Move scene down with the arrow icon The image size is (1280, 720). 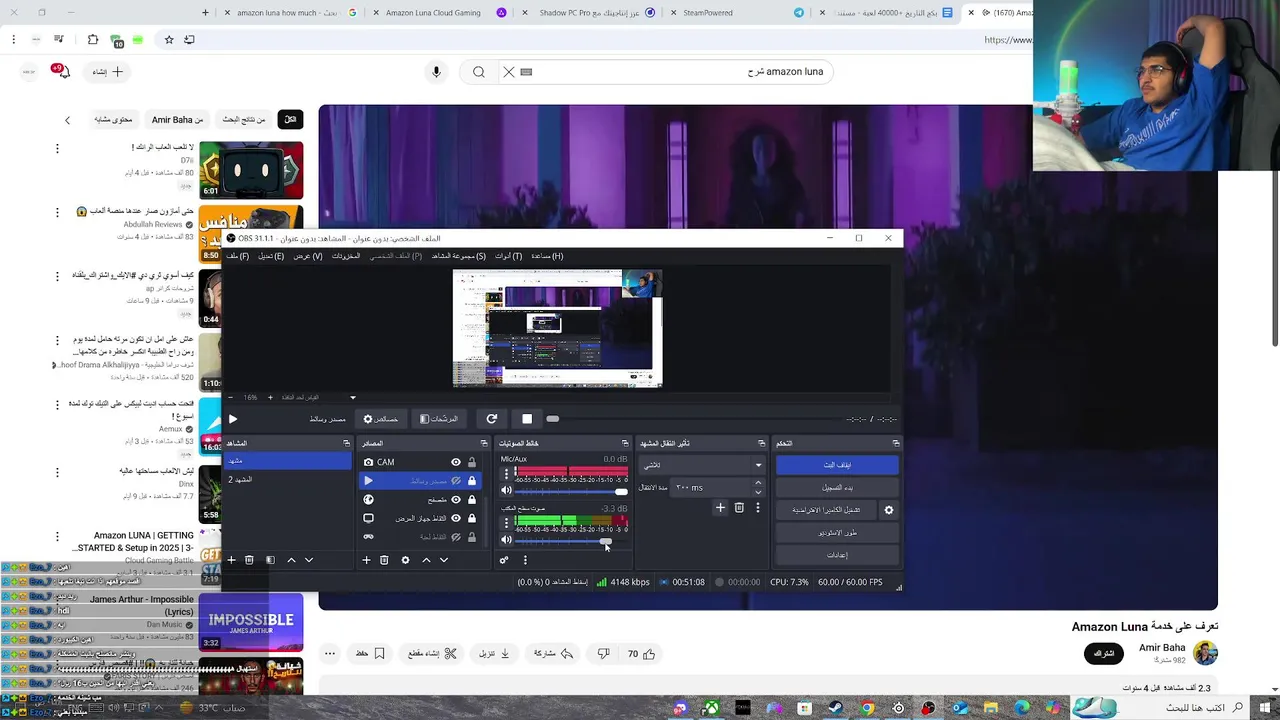click(309, 560)
